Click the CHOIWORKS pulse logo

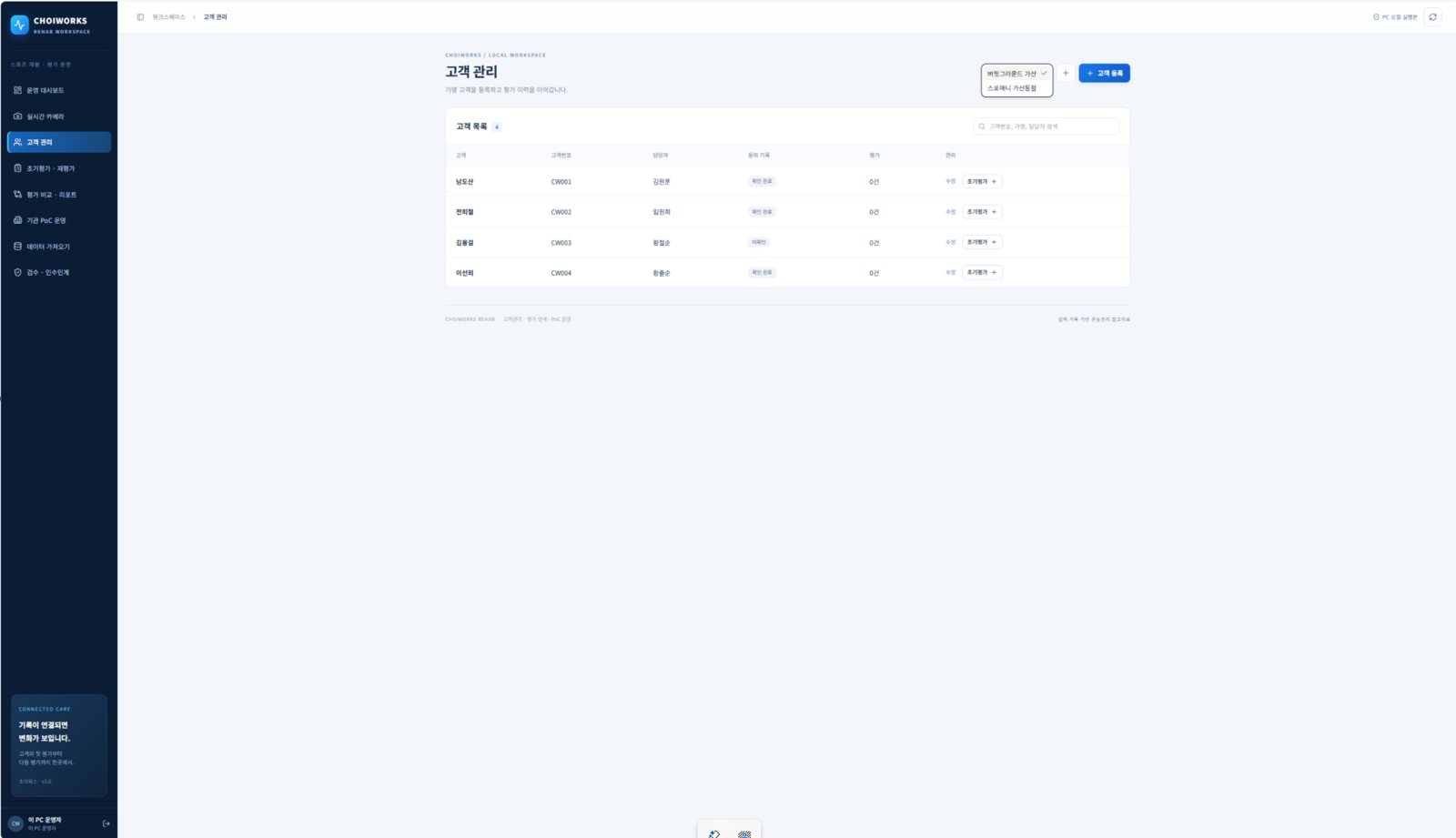click(x=19, y=25)
